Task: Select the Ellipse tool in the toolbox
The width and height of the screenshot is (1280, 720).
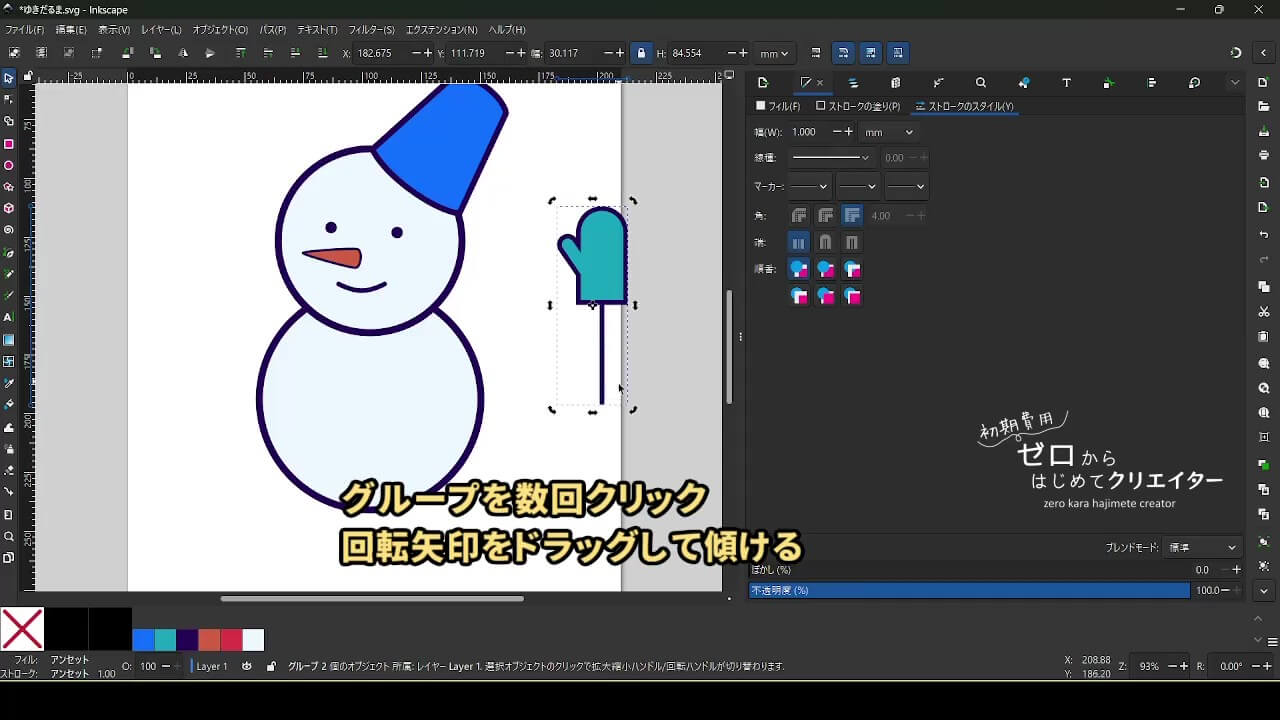Action: (9, 165)
